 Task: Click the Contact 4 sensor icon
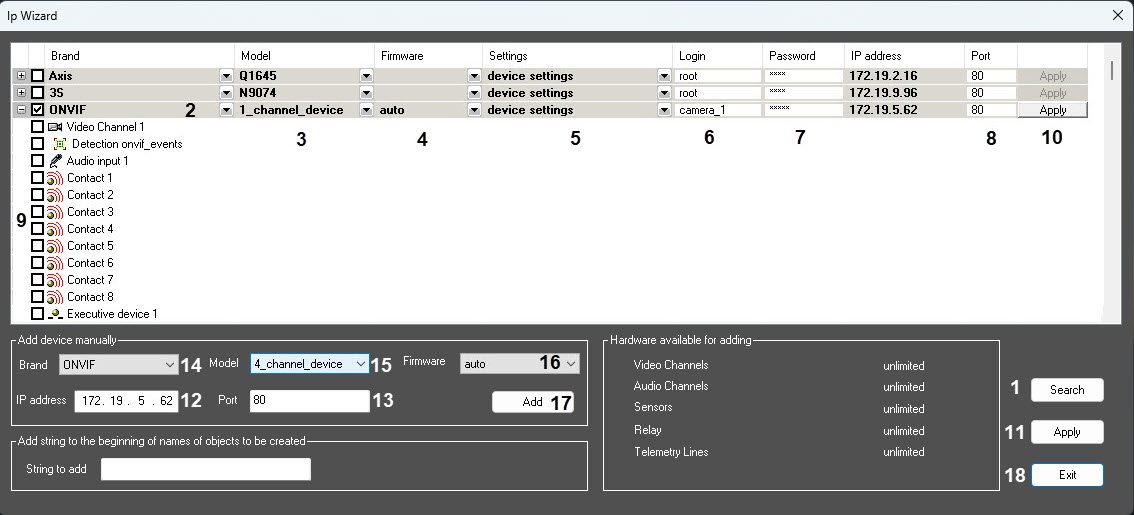pyautogui.click(x=55, y=229)
